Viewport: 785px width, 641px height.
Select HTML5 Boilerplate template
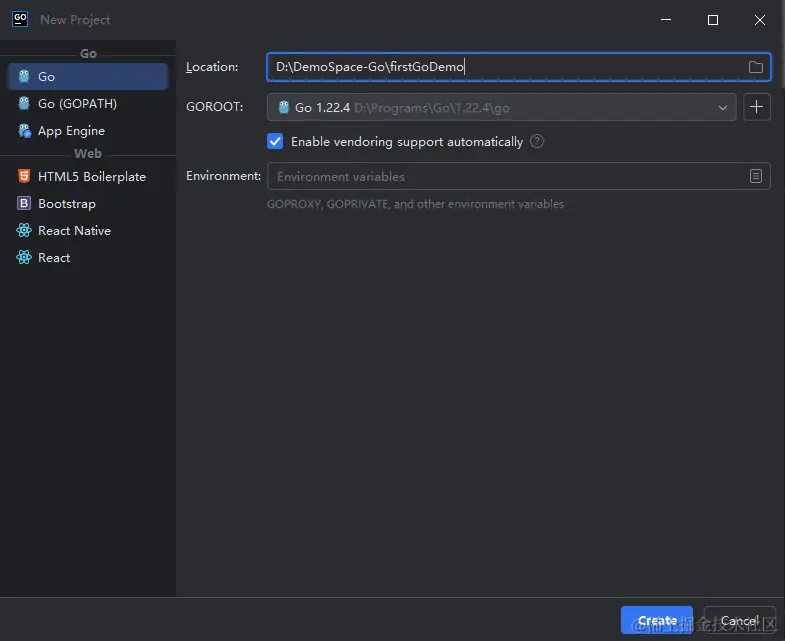point(88,177)
